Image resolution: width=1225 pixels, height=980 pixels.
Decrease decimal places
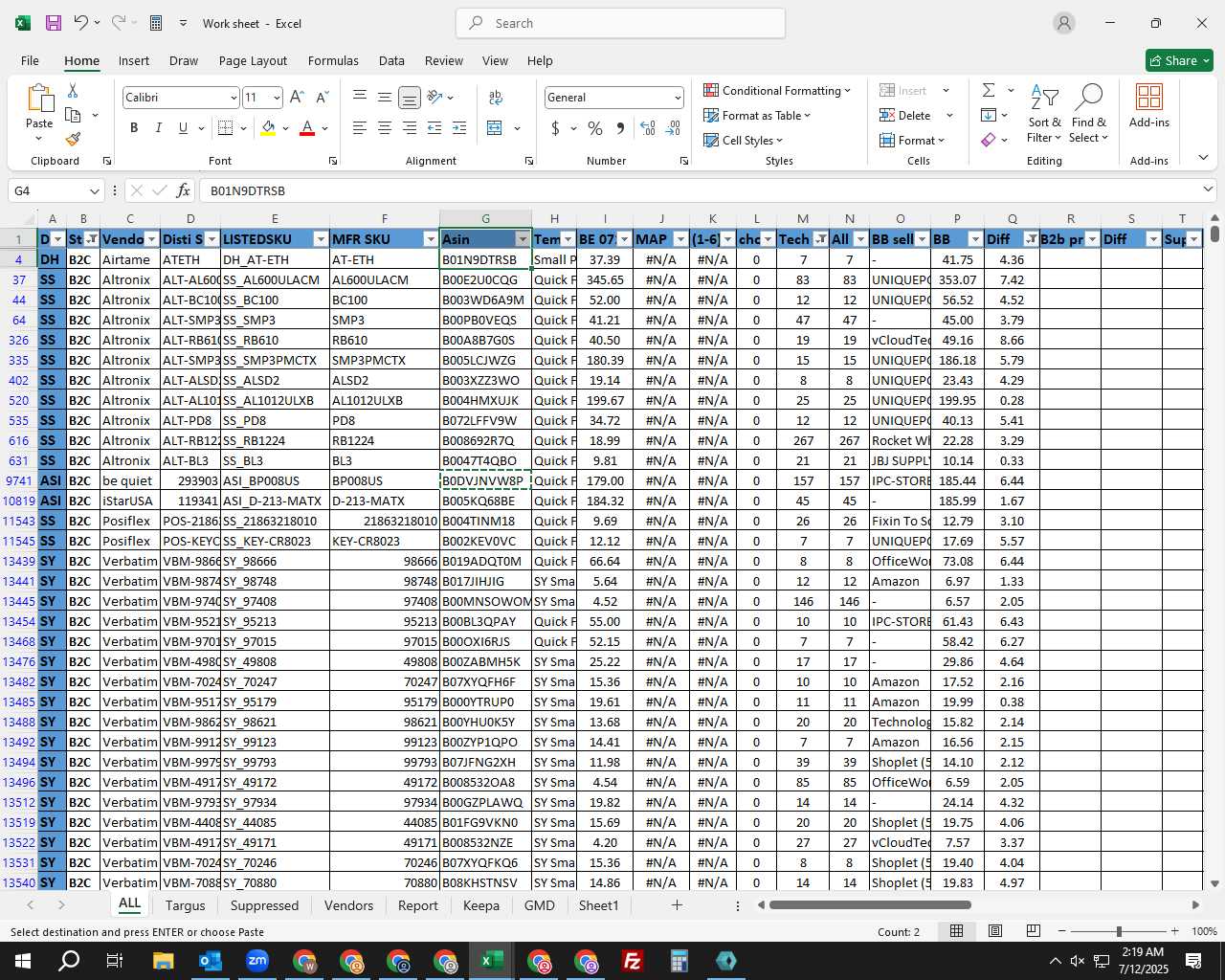673,128
